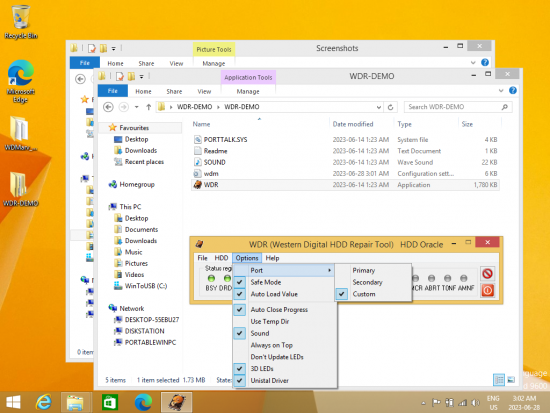The image size is (550, 413).
Task: Open quick access toolbar dropdown in WDR-DEMO
Action: [141, 76]
